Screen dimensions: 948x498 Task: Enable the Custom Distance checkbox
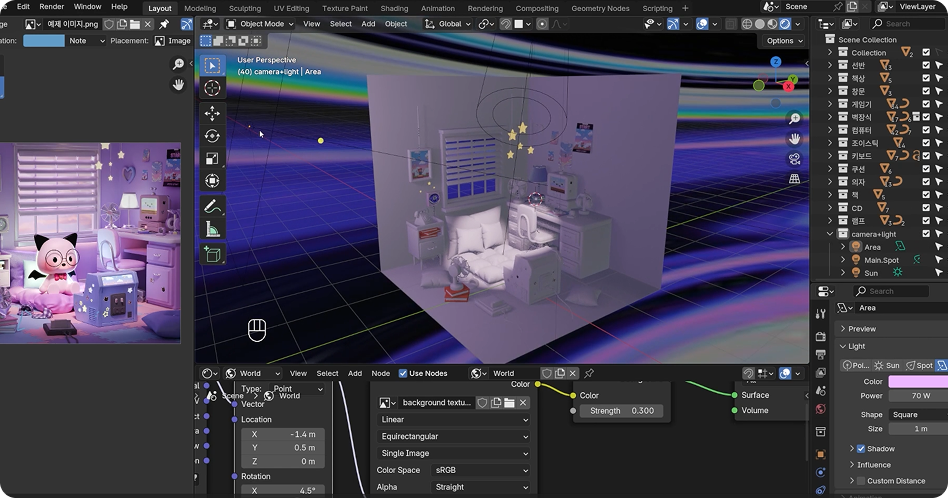pyautogui.click(x=860, y=481)
